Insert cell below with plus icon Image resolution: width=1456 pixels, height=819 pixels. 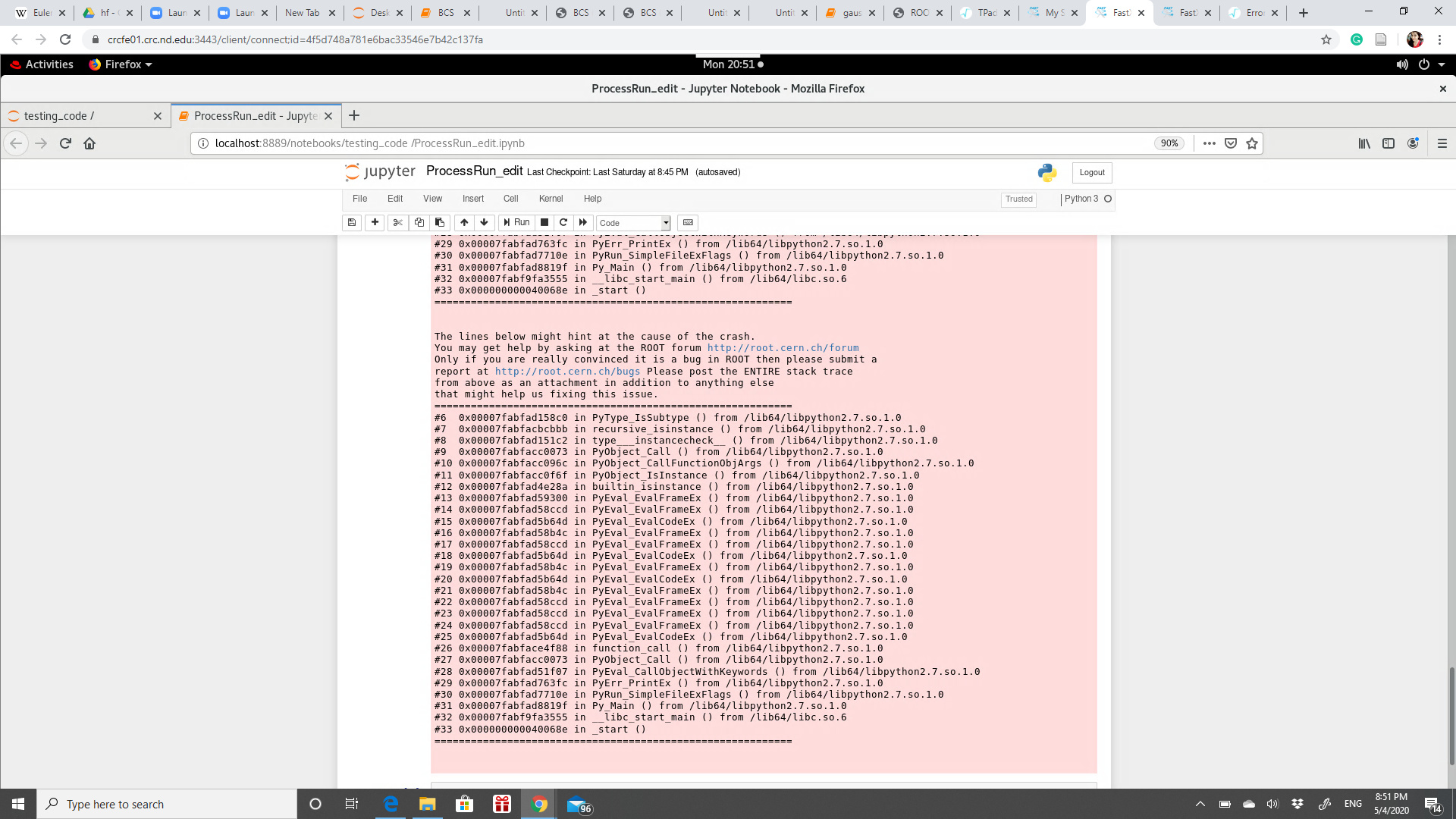(375, 222)
